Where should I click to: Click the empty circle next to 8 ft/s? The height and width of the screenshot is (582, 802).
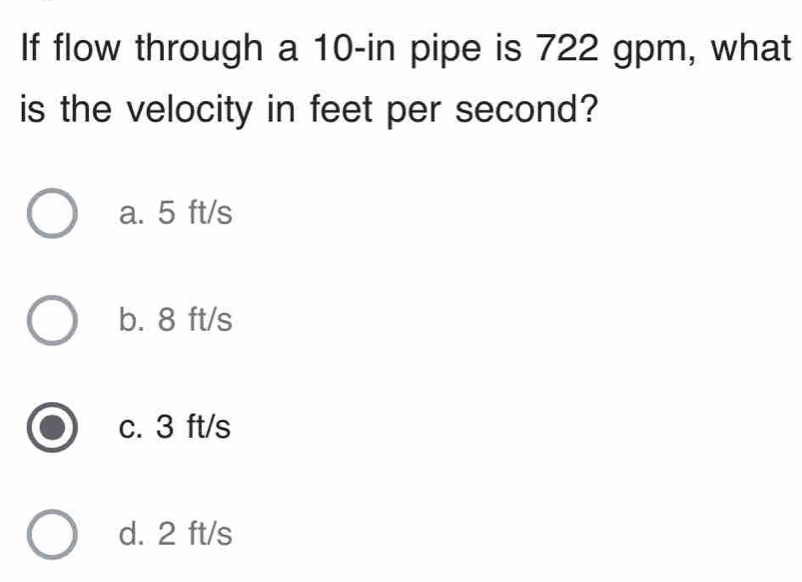click(52, 321)
